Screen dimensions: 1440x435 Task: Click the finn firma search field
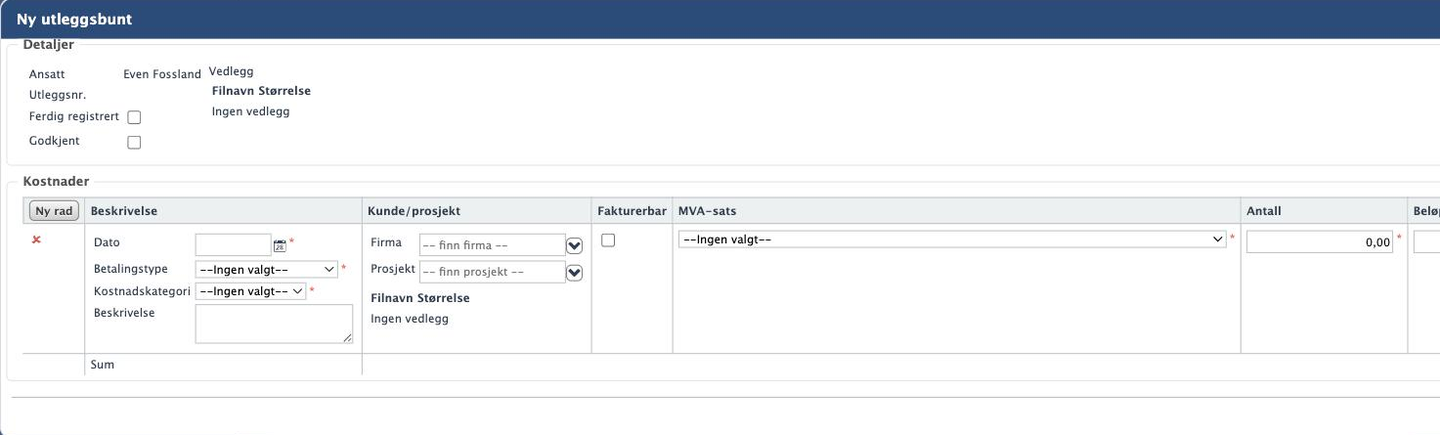492,245
